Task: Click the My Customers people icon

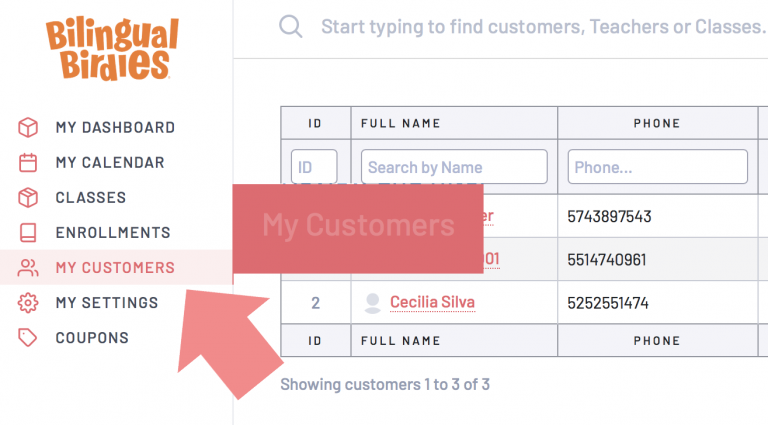Action: [28, 268]
